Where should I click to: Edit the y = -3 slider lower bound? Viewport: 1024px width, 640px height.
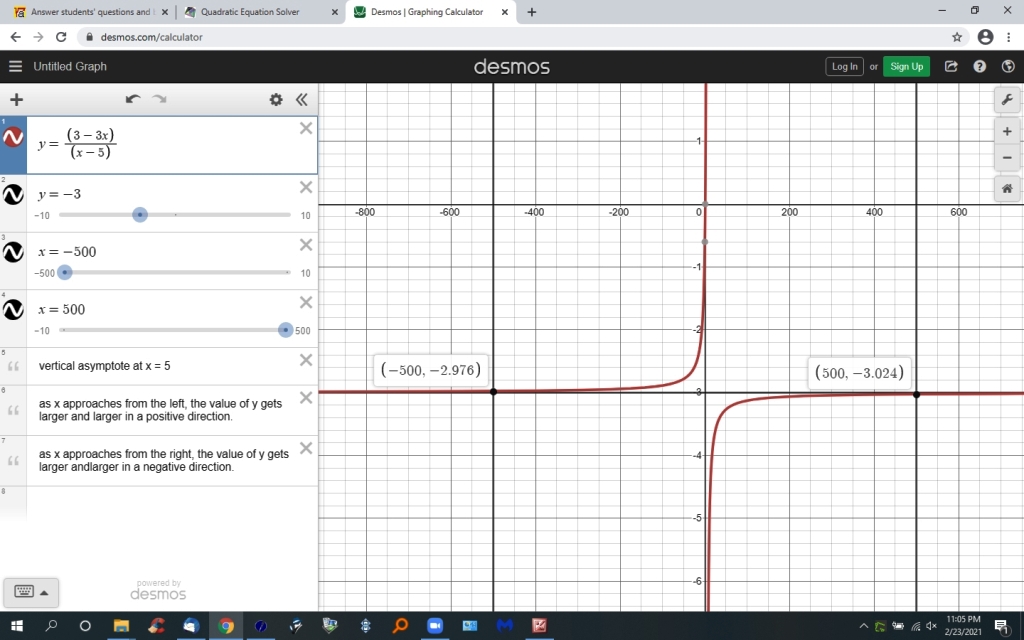pyautogui.click(x=42, y=216)
